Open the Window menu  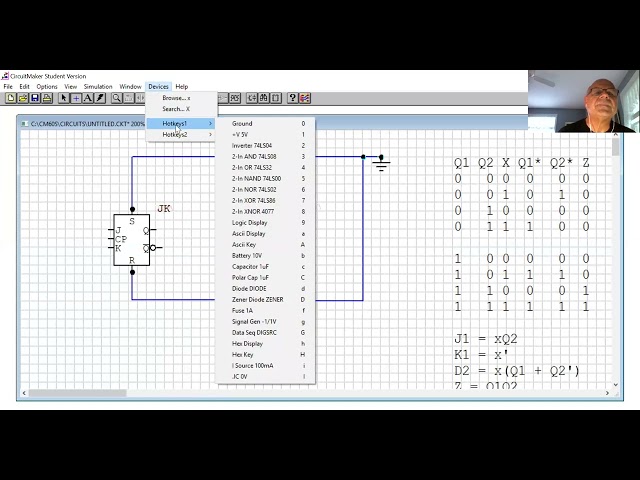pos(130,87)
